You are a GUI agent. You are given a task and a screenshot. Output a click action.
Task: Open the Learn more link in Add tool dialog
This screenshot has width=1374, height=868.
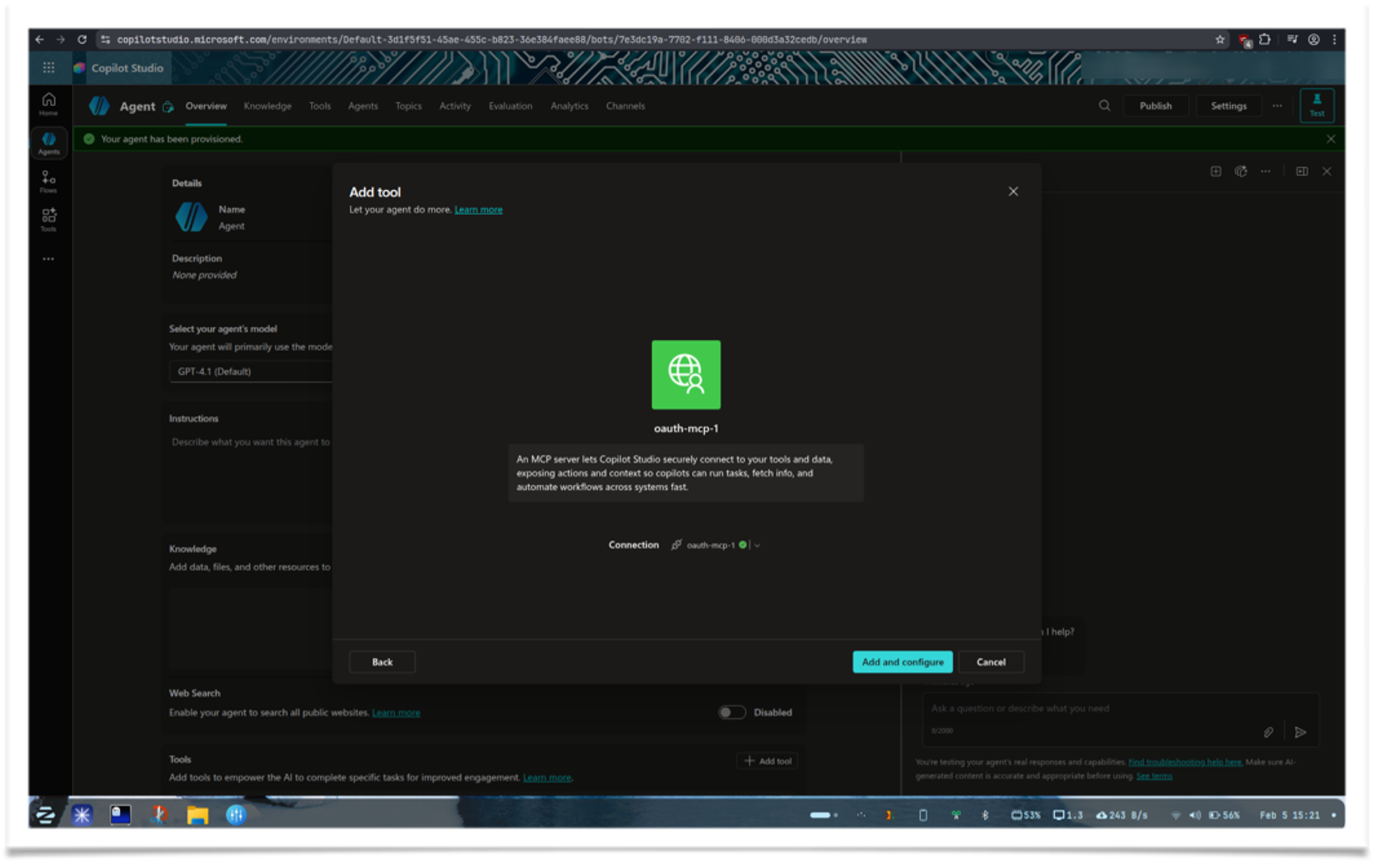(478, 209)
